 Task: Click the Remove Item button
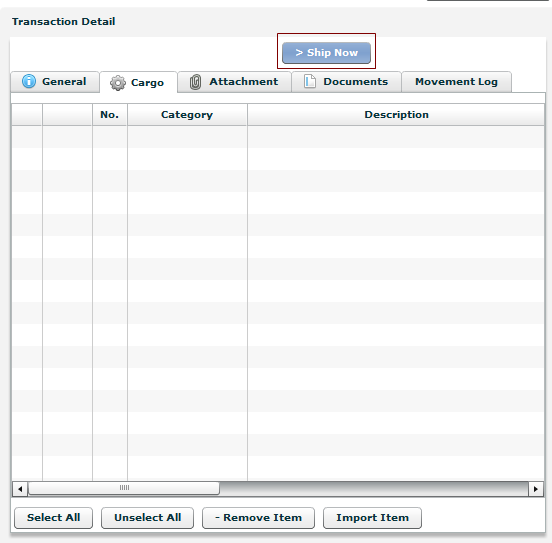point(258,518)
